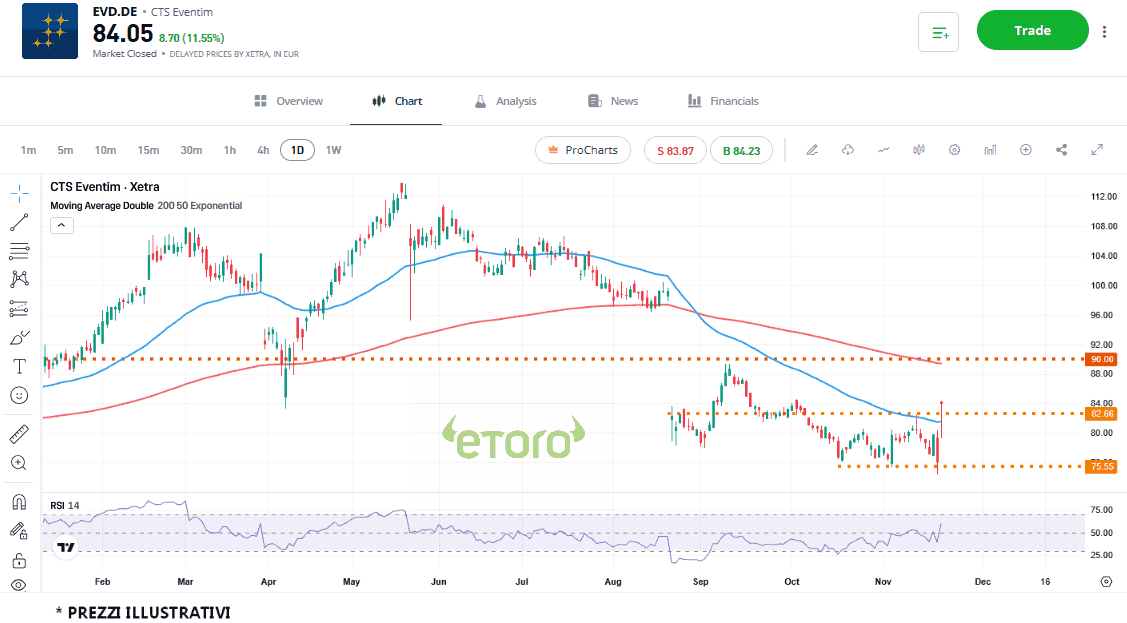
Task: Collapse the indicator legend chevron
Action: (61, 226)
